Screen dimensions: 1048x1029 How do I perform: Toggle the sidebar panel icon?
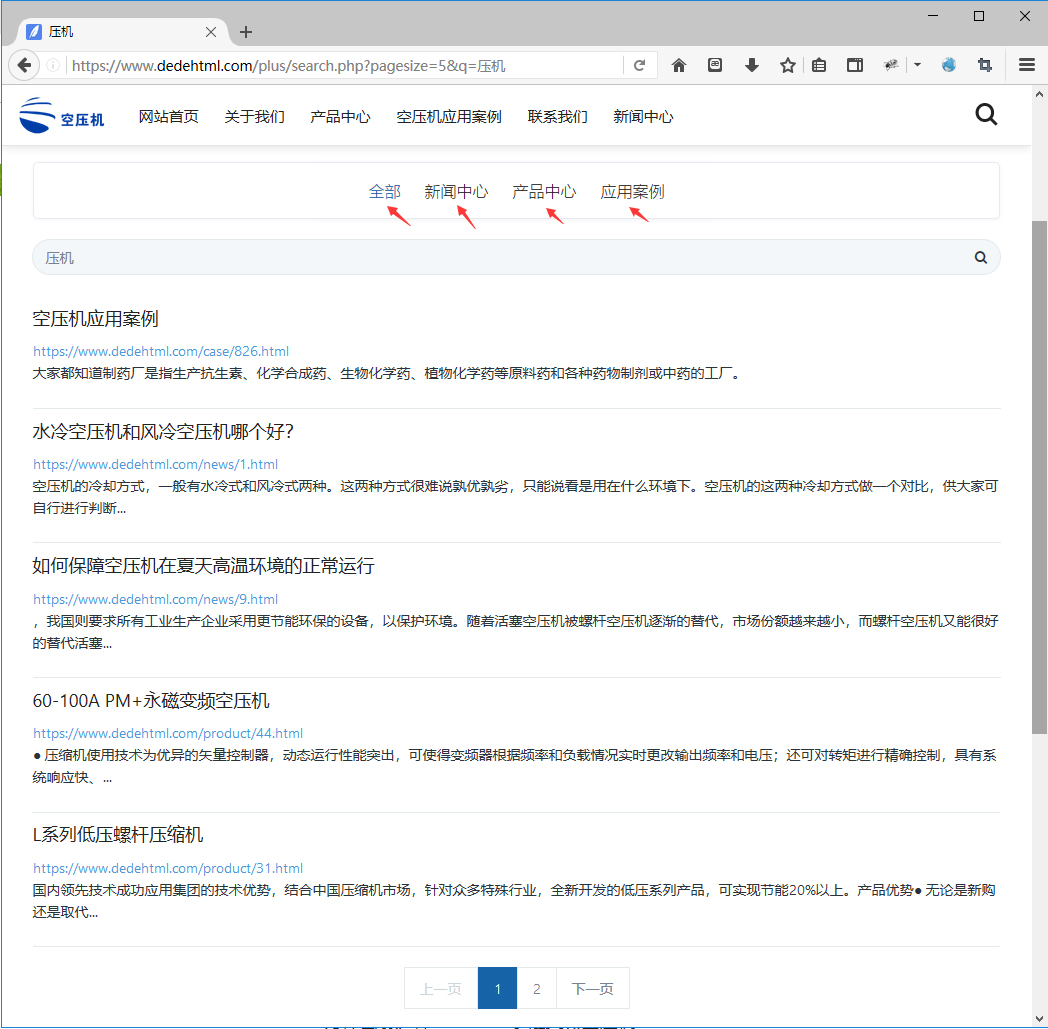coord(855,66)
